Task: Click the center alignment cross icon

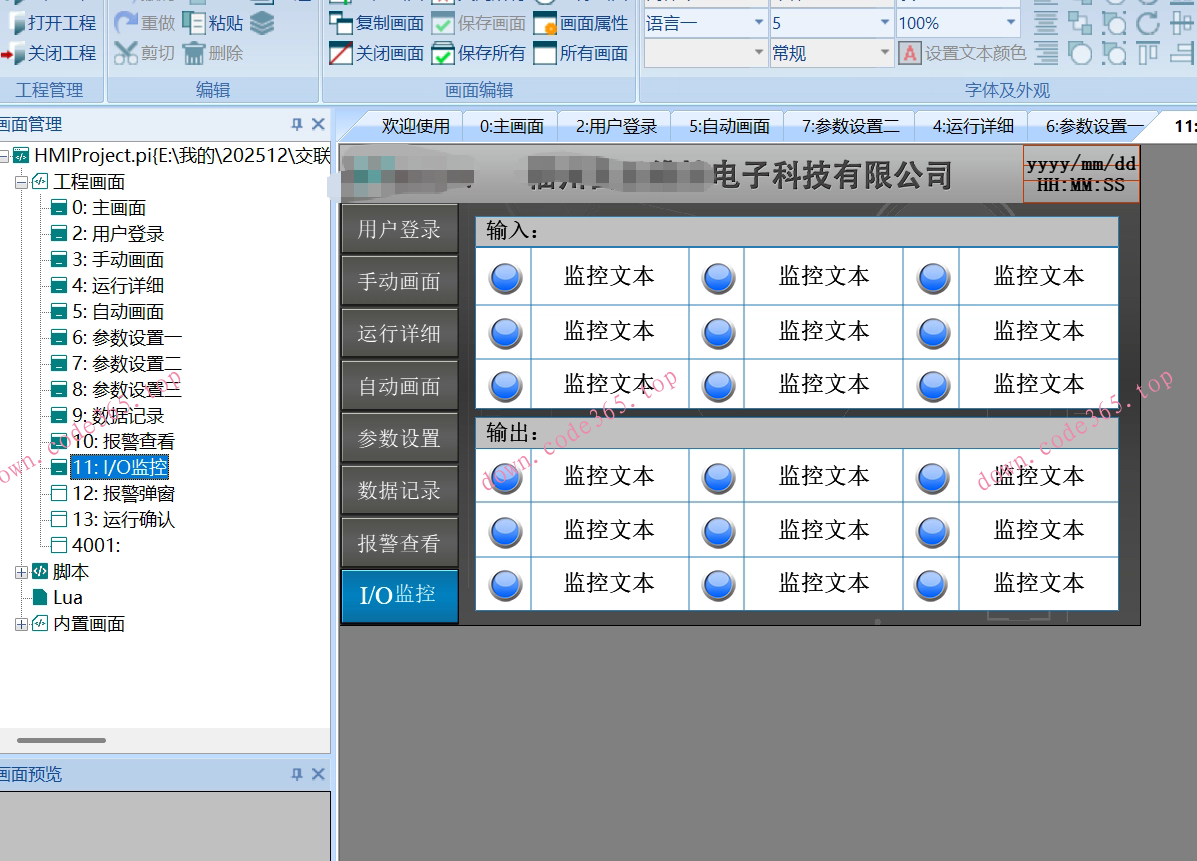Action: click(x=1183, y=23)
